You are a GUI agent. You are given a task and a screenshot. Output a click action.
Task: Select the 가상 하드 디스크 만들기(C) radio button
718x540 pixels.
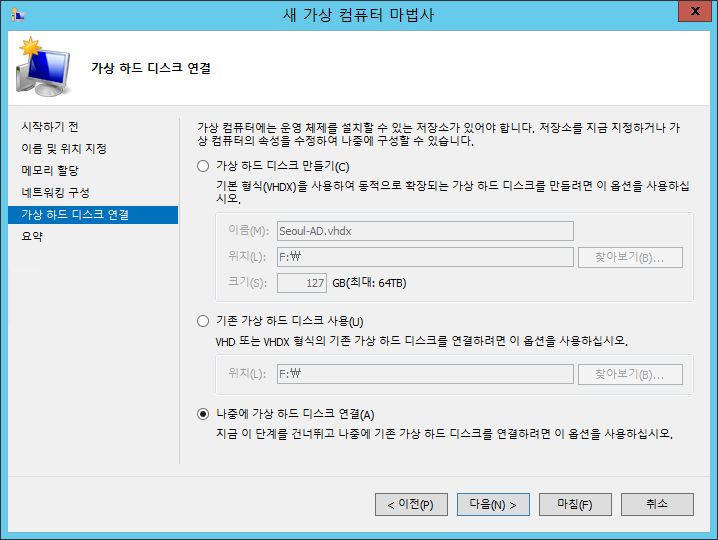point(203,166)
